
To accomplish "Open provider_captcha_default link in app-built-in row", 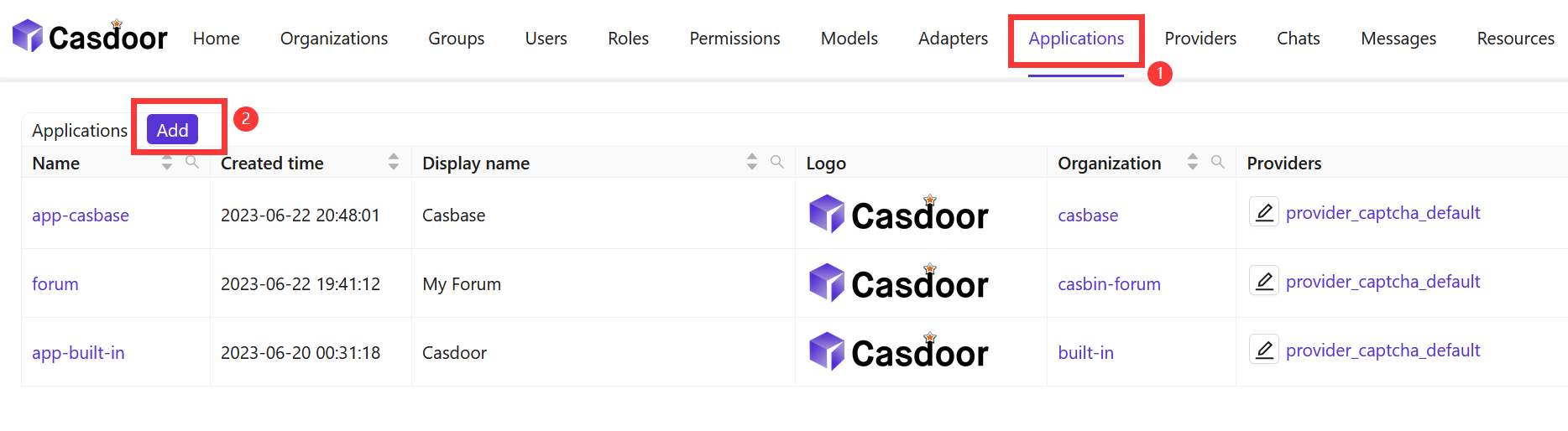I will (1382, 351).
